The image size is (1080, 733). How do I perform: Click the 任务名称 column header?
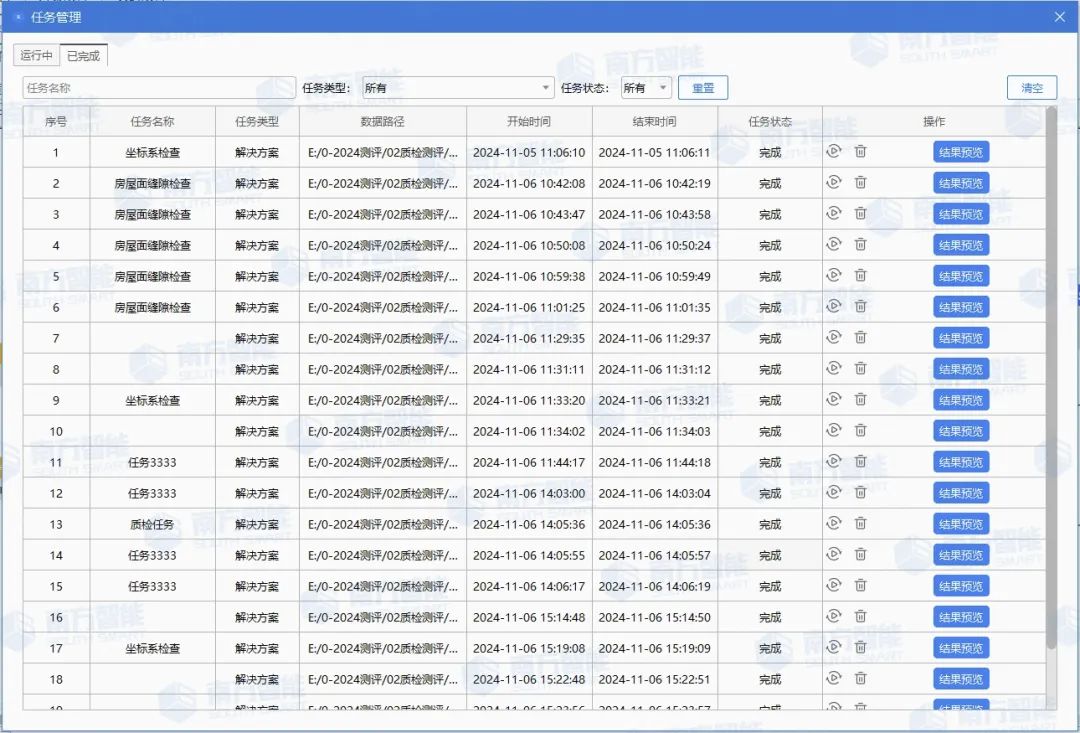[152, 121]
